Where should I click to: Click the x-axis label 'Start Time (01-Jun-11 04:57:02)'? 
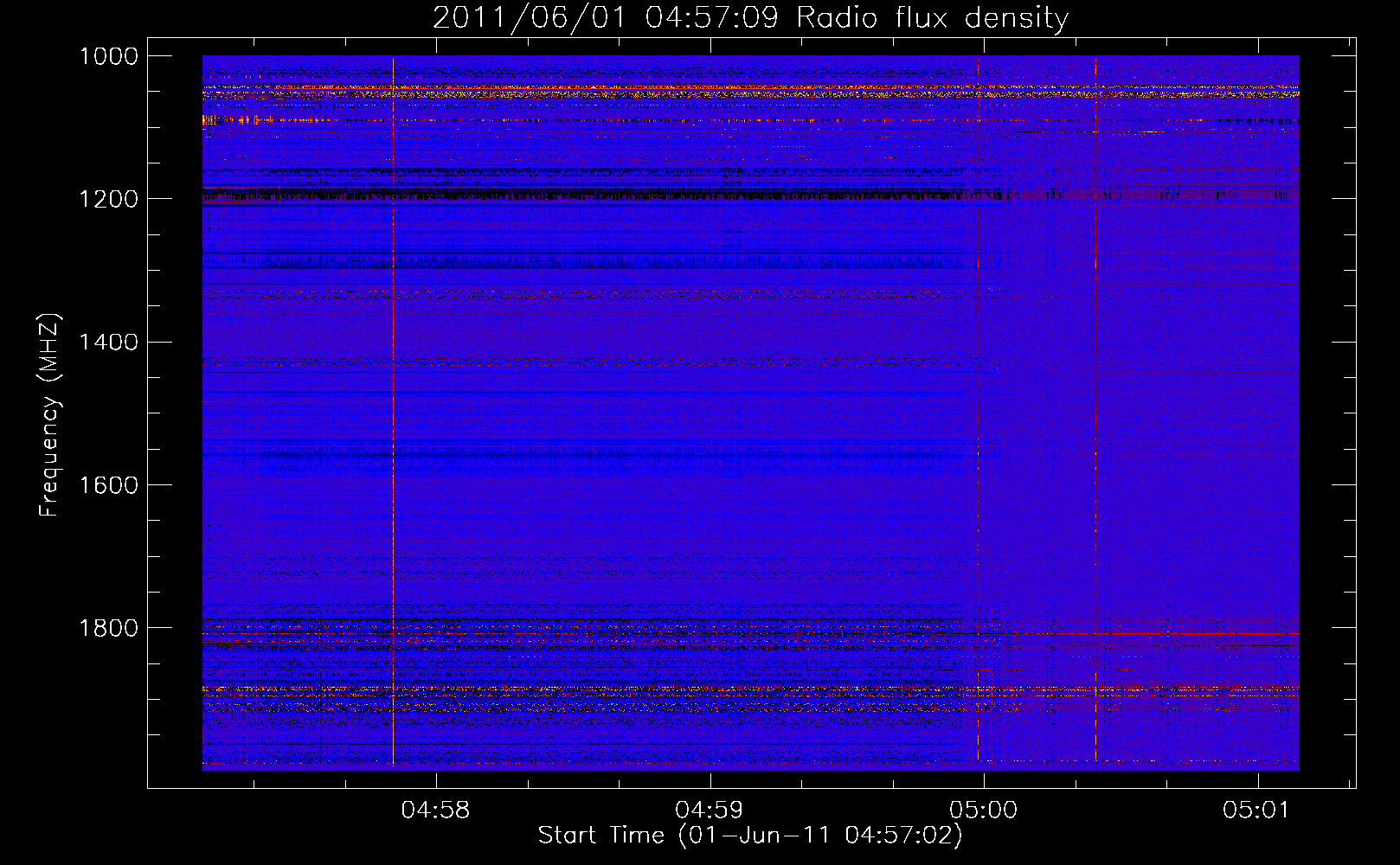750,835
